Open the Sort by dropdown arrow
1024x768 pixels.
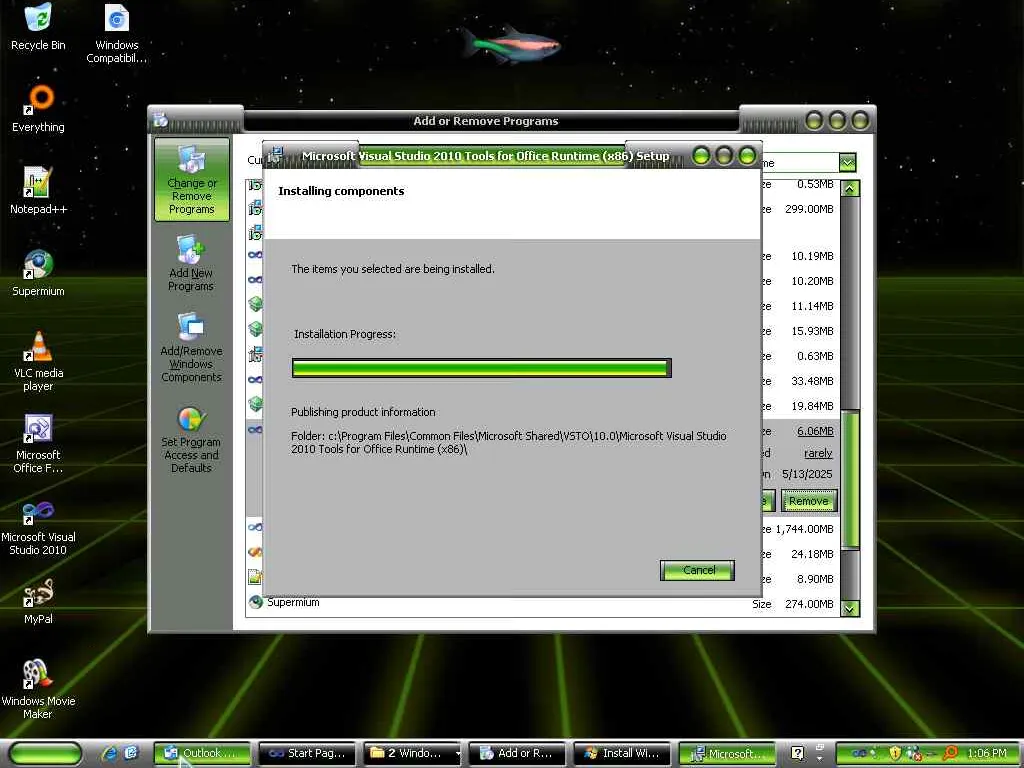(847, 162)
